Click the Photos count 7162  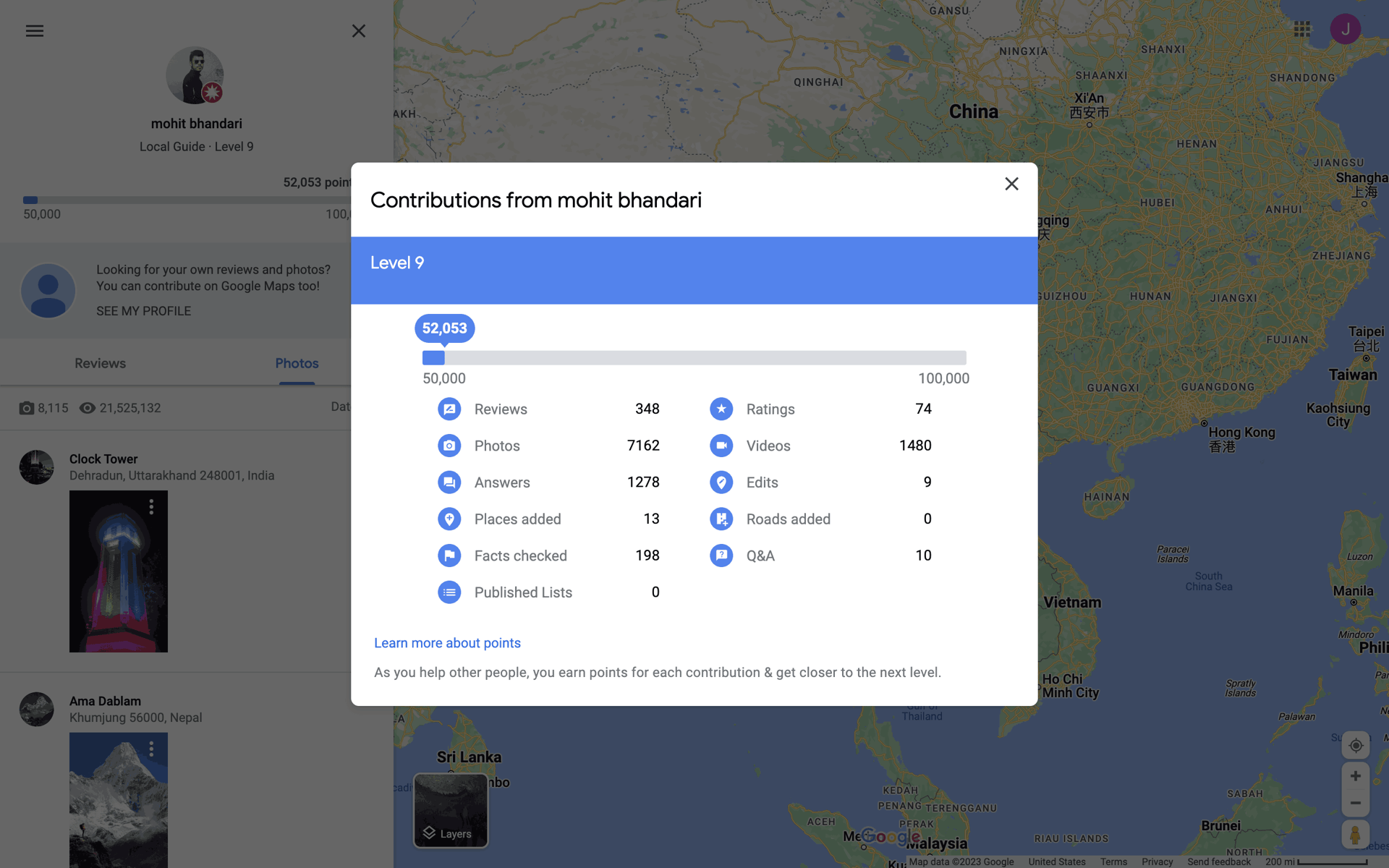(643, 446)
